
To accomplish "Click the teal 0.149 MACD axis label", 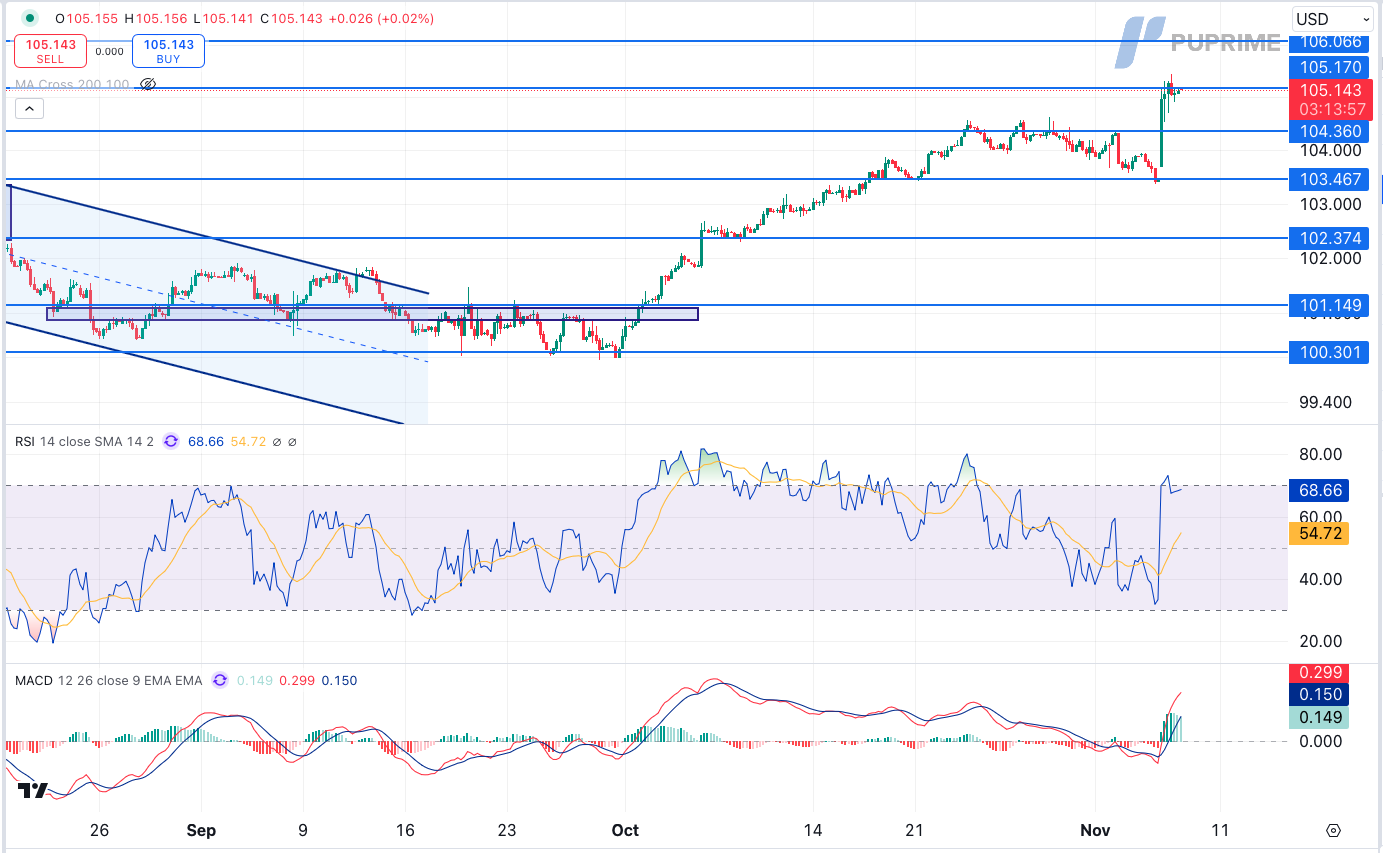I will (x=1319, y=717).
